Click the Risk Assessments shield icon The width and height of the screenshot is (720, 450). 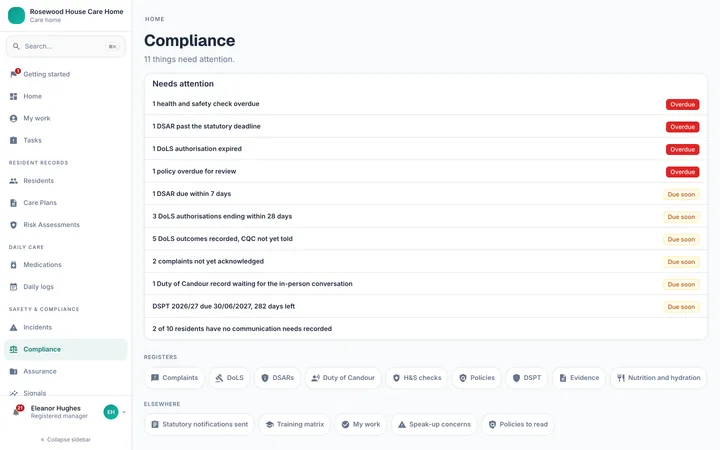(13, 225)
